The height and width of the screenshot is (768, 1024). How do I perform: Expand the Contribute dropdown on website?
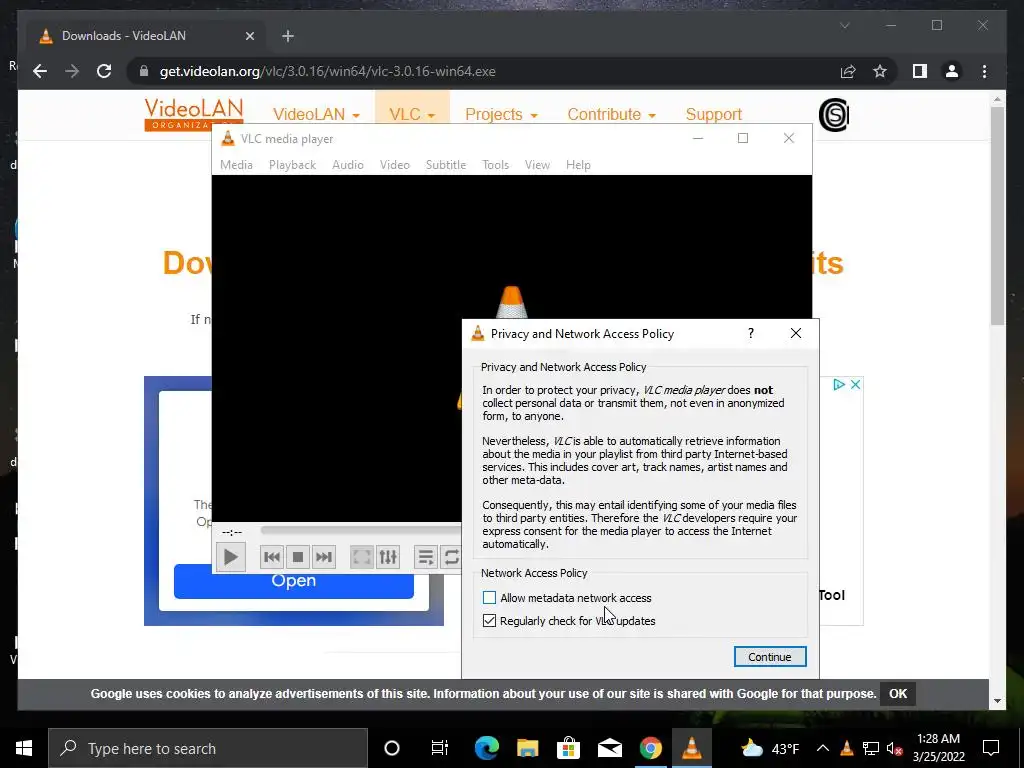[x=611, y=114]
